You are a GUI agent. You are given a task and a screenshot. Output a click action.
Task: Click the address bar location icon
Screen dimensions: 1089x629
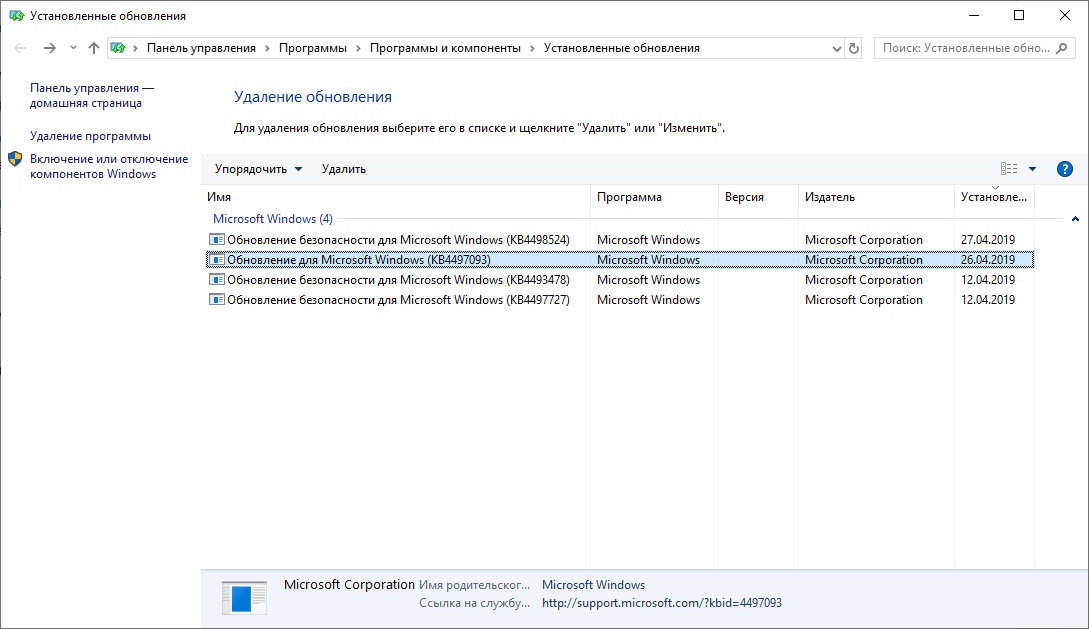[118, 48]
